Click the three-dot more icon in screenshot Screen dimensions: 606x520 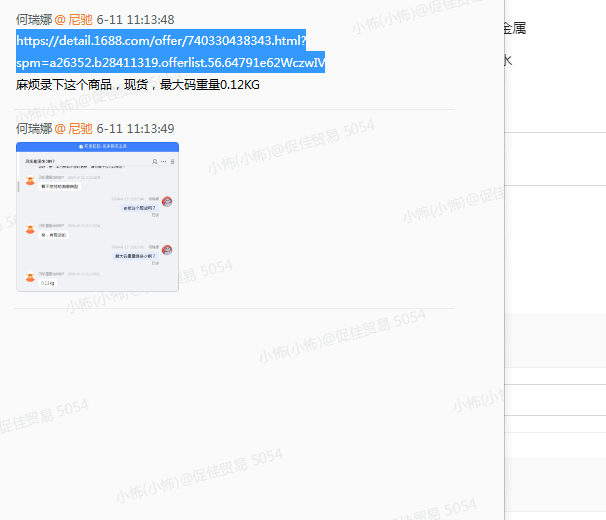click(x=162, y=161)
